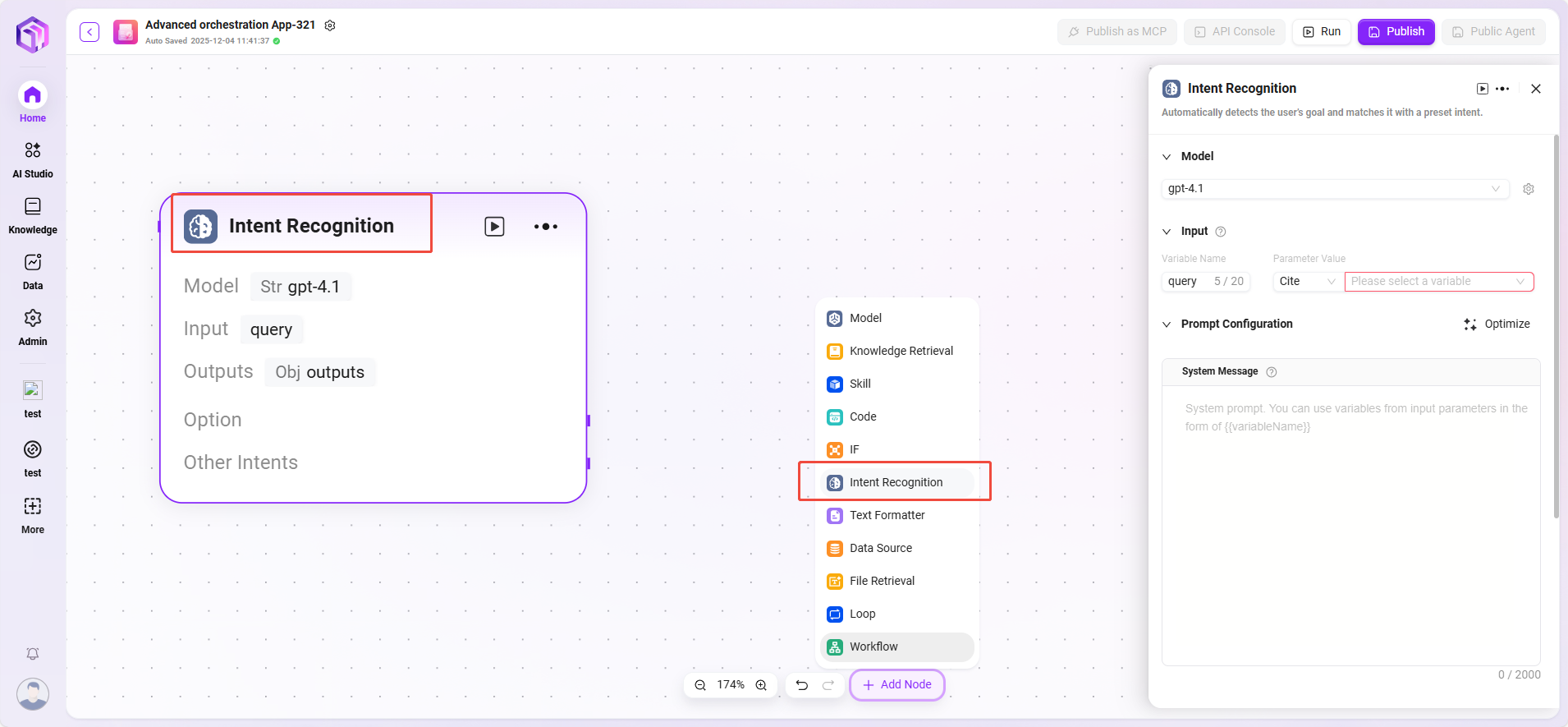
Task: Run the Intent Recognition node on canvas
Action: point(494,227)
